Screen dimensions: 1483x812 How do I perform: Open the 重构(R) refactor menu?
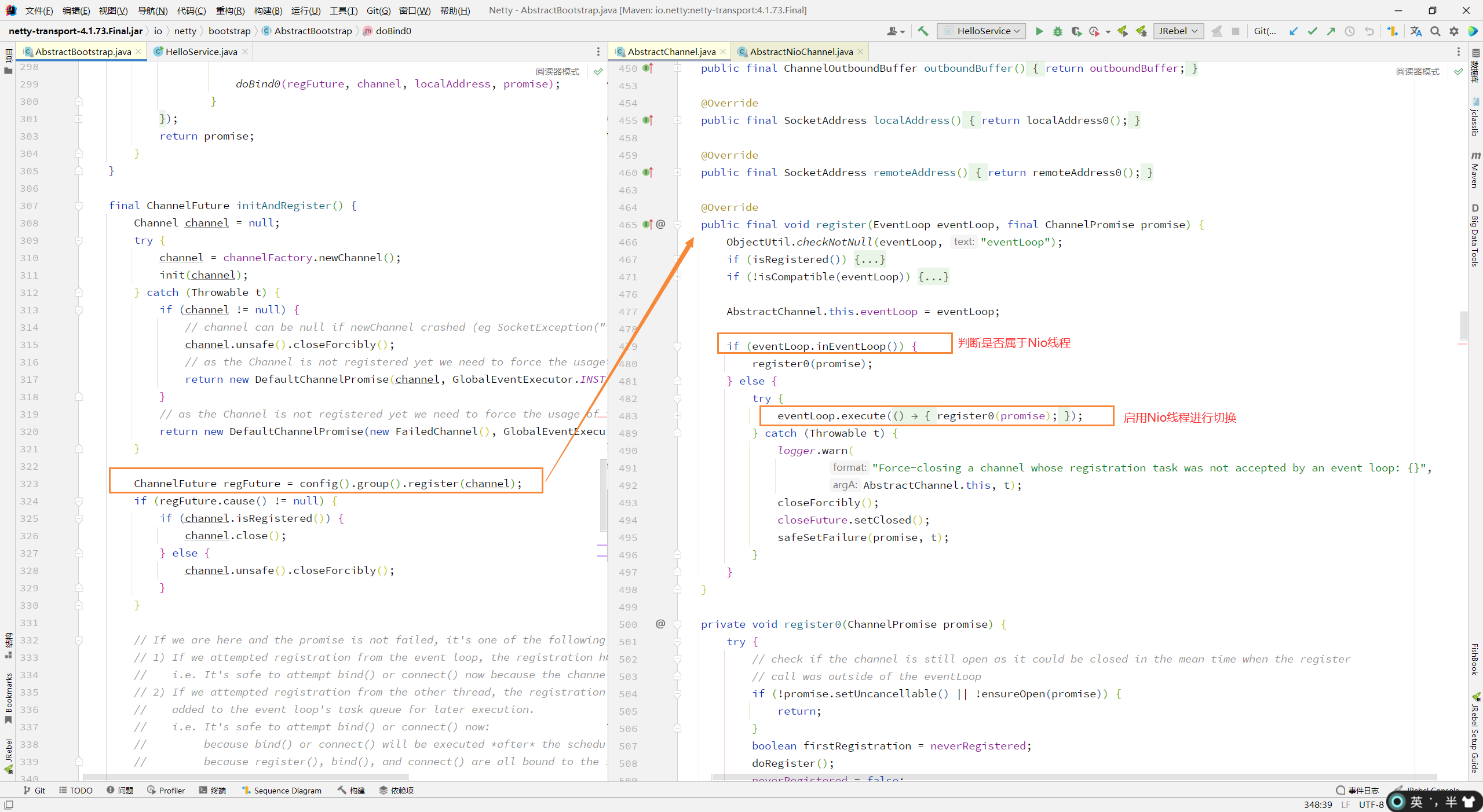[x=230, y=10]
